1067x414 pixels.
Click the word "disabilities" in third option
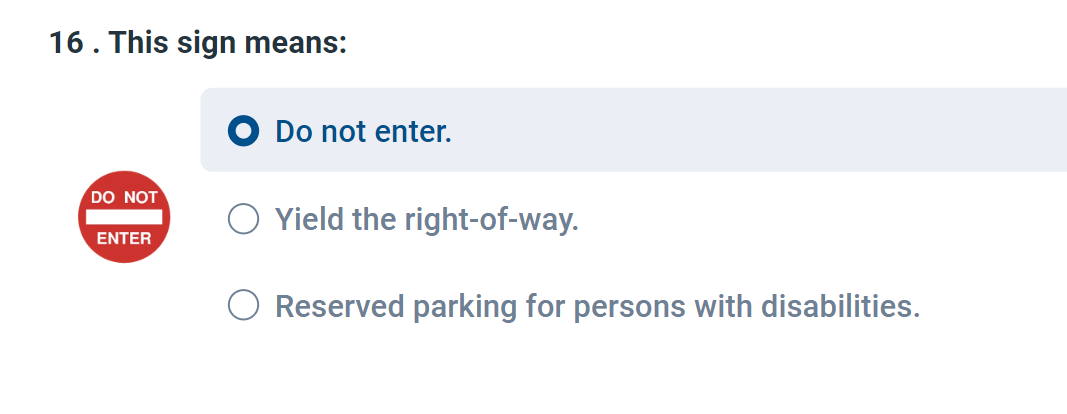(840, 306)
